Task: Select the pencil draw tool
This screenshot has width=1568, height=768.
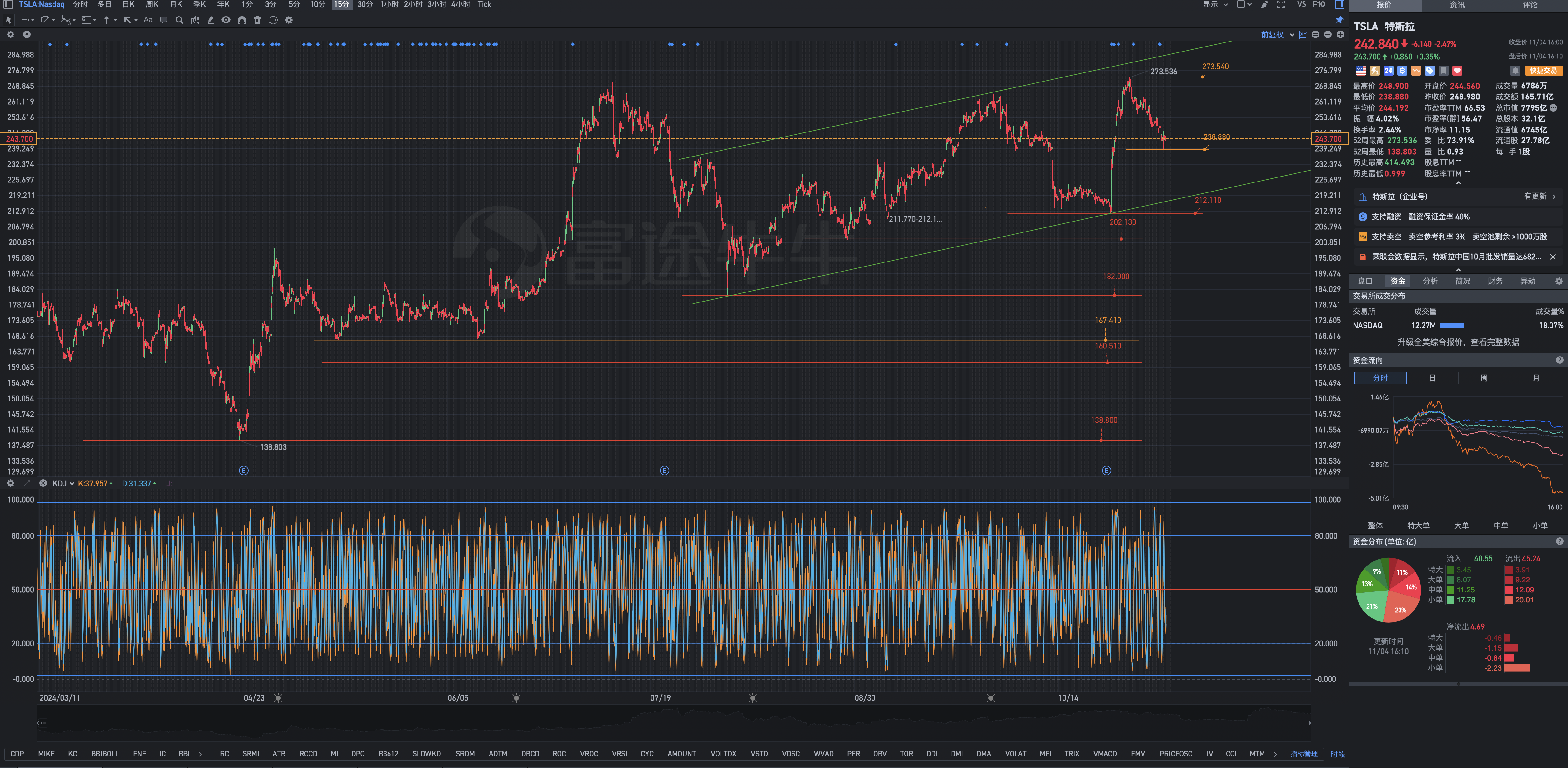Action: (211, 20)
